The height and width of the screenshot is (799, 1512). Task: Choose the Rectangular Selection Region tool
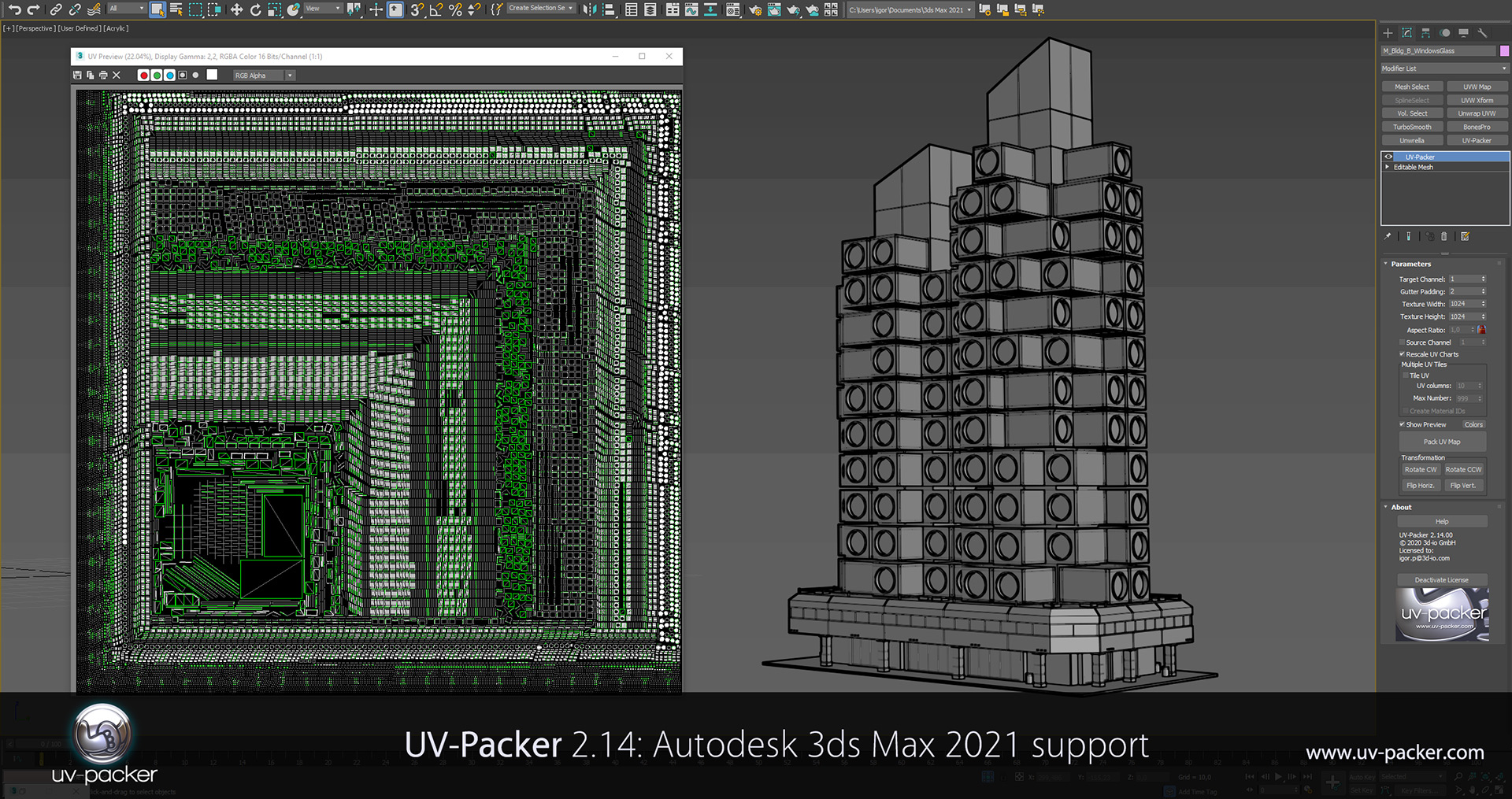pos(195,9)
